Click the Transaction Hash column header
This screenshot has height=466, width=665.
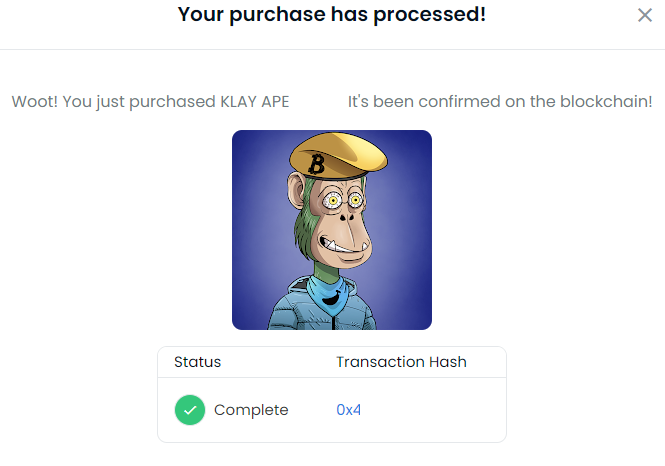(x=401, y=362)
